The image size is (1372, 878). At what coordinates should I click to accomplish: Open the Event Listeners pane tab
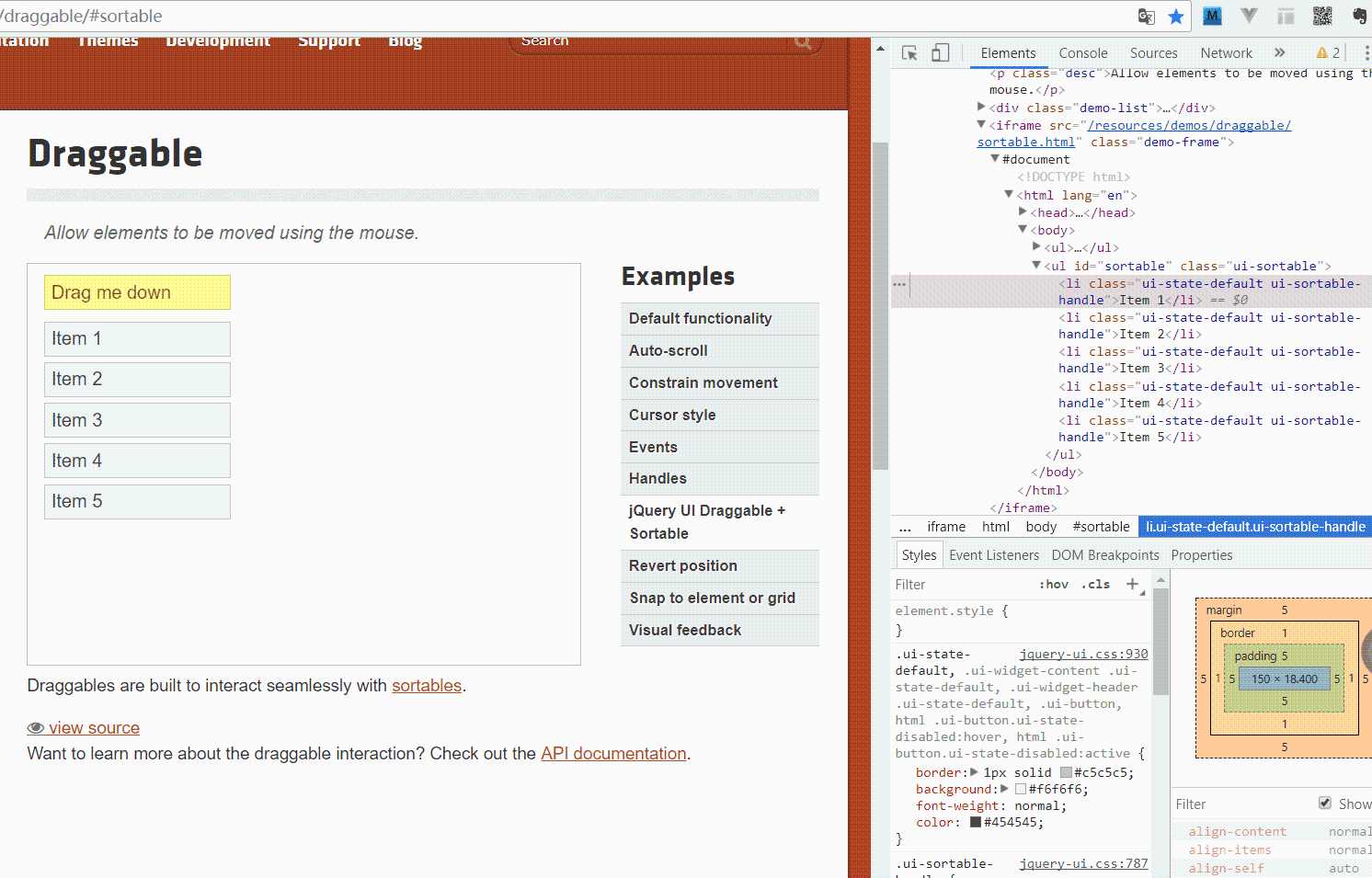coord(994,555)
